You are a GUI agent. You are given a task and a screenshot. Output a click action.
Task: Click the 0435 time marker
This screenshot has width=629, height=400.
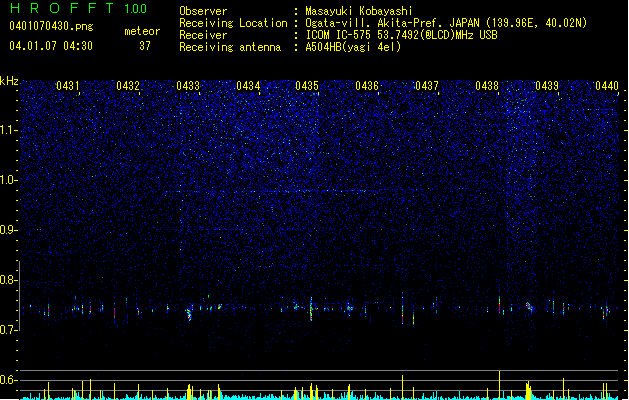307,86
